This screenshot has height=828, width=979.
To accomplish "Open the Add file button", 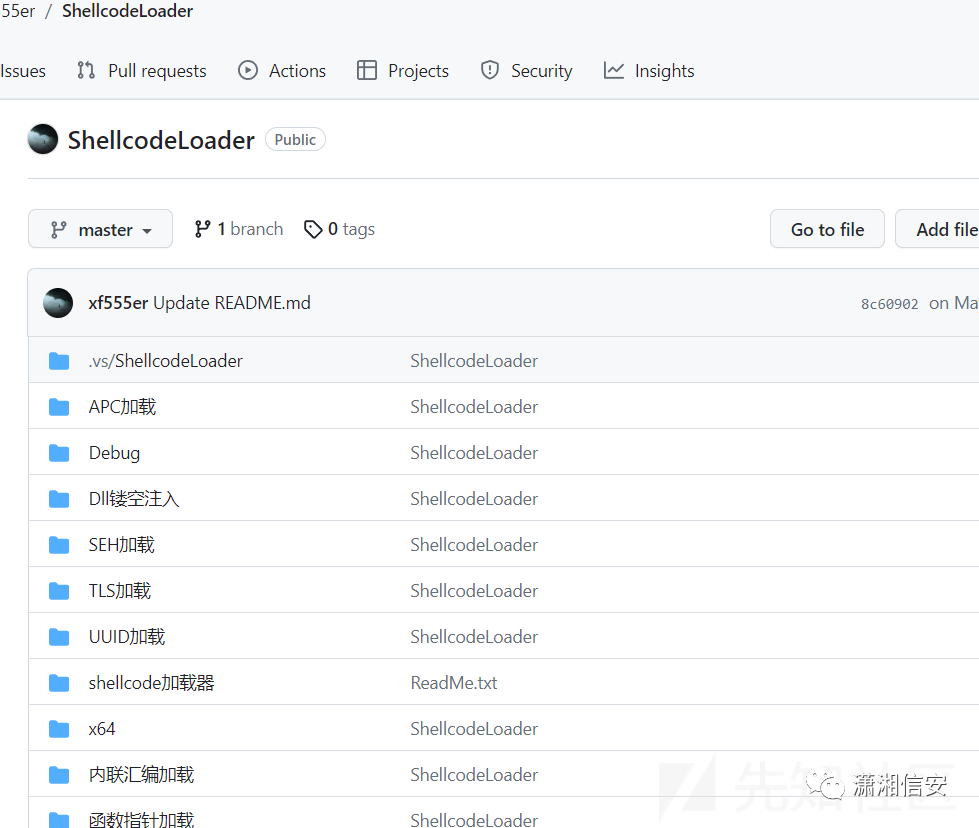I will point(937,229).
